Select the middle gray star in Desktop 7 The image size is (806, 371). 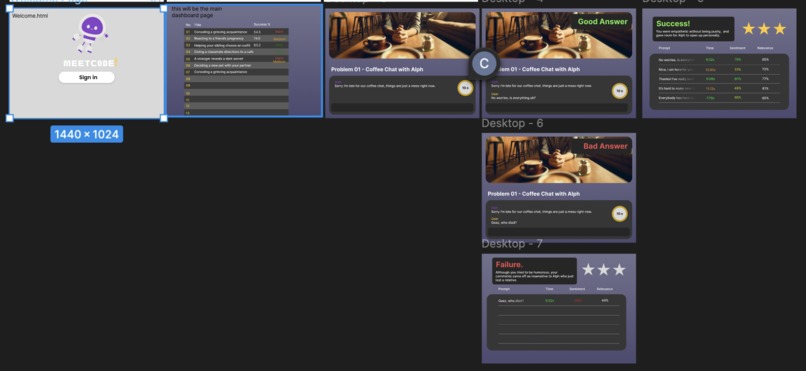603,269
